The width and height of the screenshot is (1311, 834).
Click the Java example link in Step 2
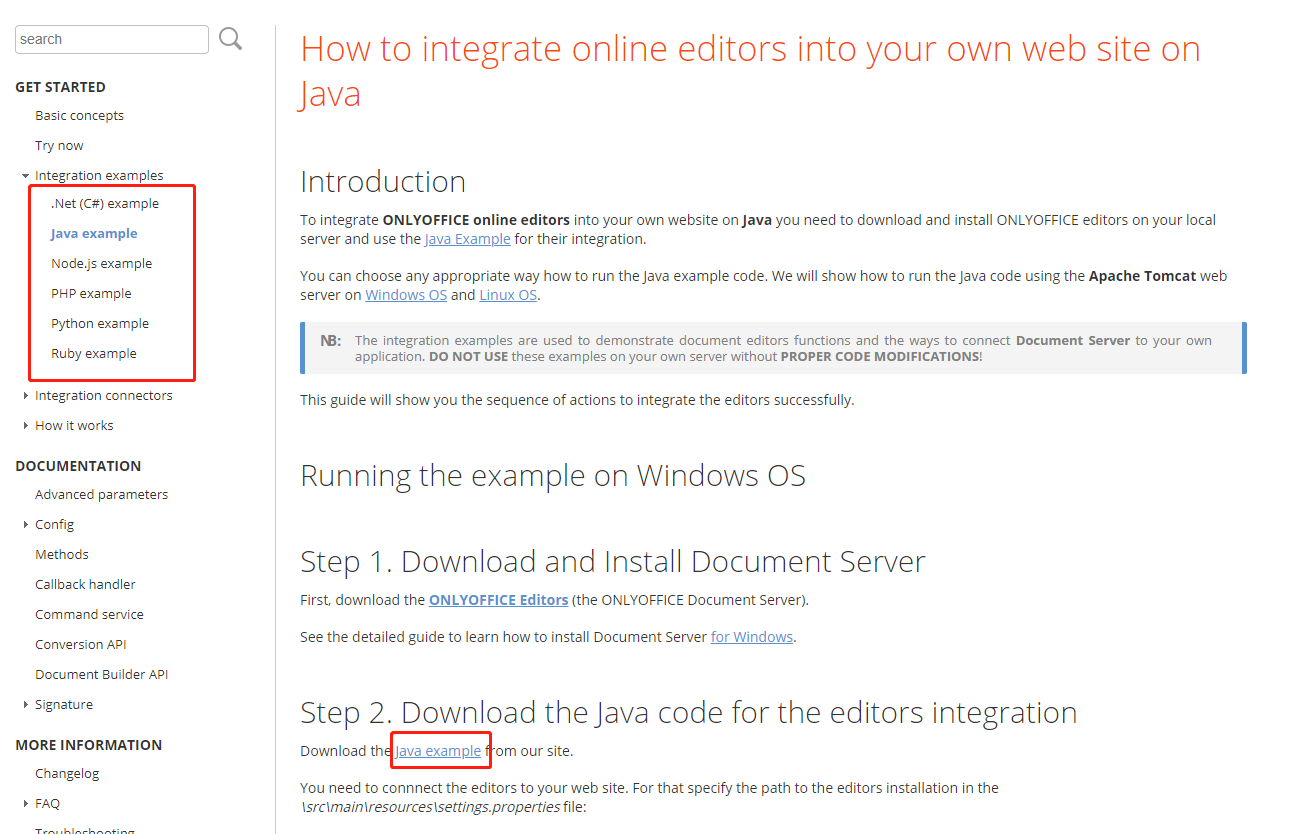tap(438, 750)
